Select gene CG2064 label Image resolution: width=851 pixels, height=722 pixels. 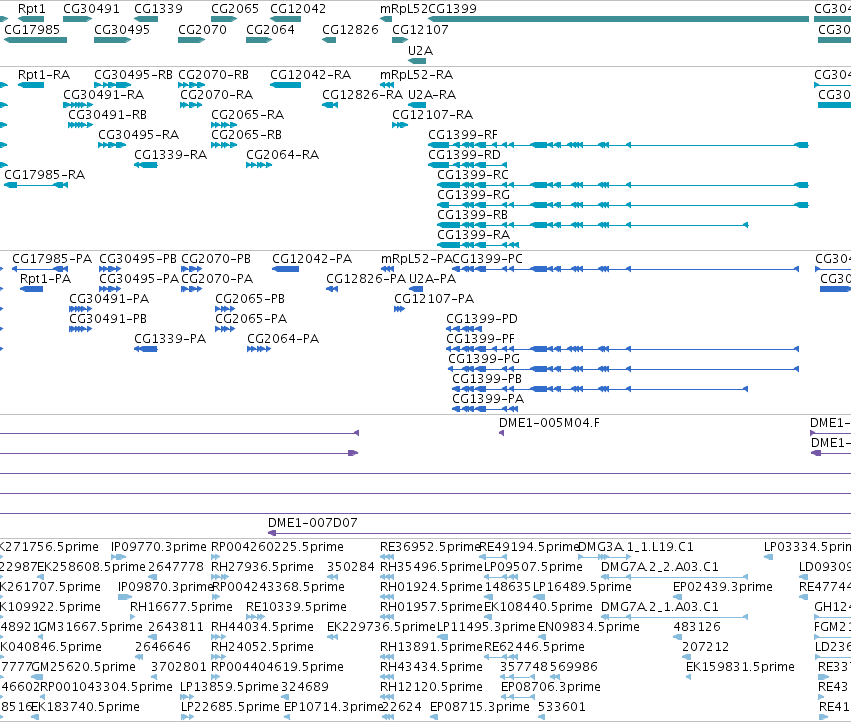(x=270, y=29)
